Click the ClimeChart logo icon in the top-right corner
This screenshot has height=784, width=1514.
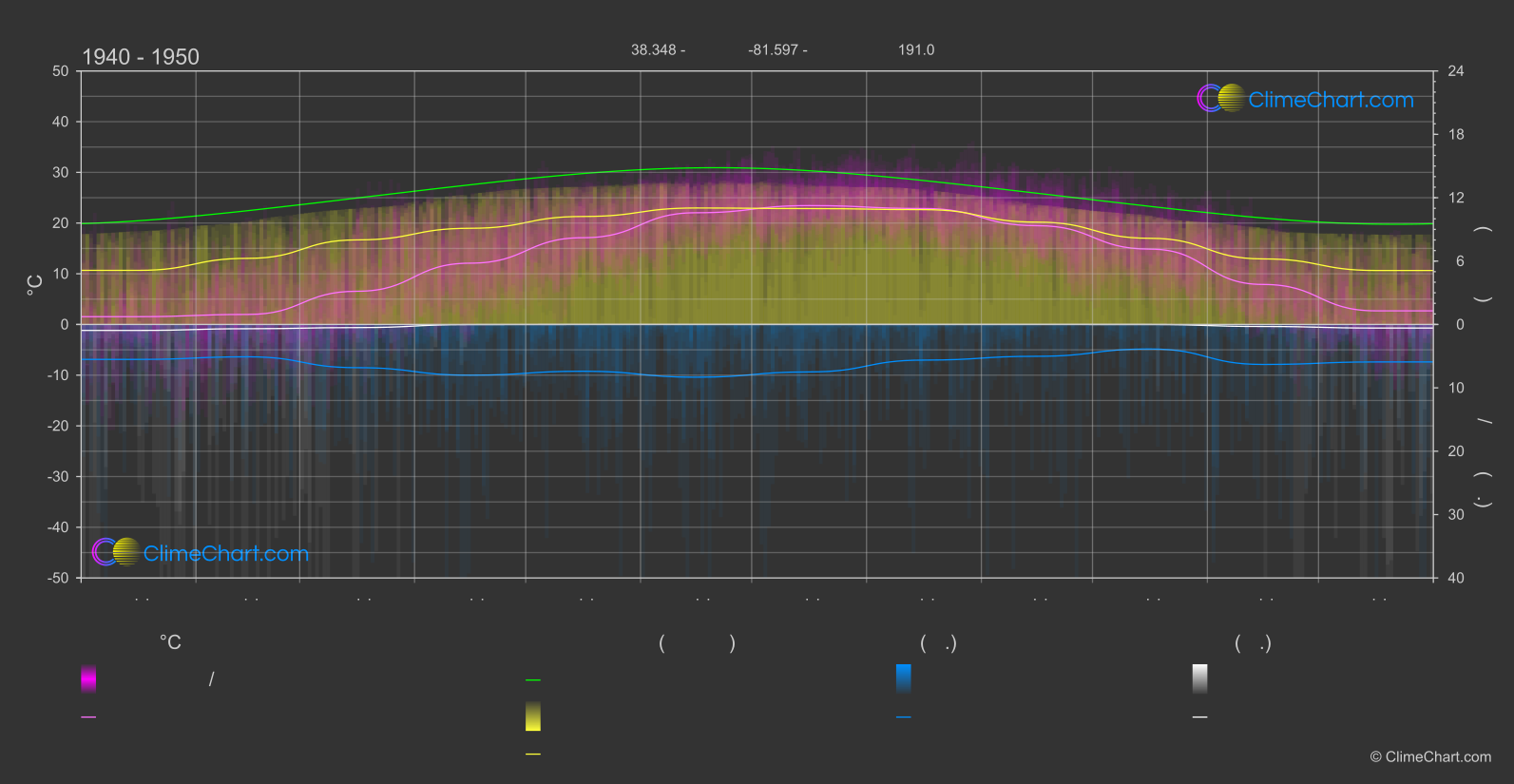point(1220,98)
